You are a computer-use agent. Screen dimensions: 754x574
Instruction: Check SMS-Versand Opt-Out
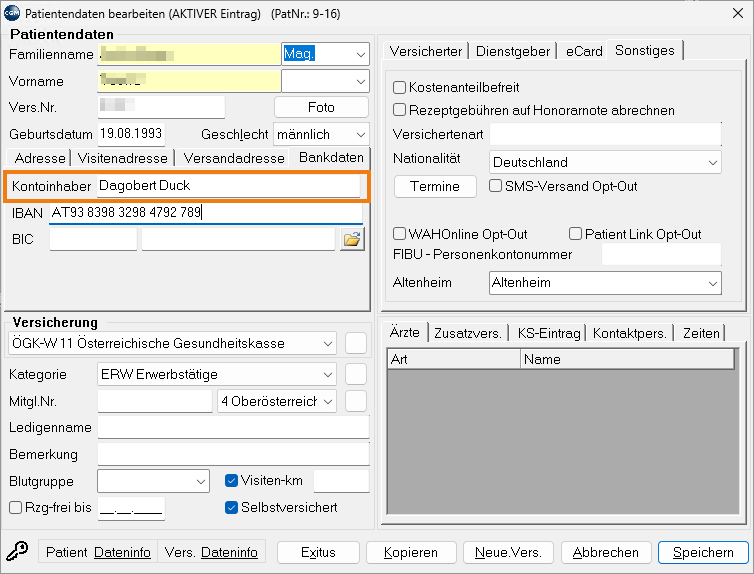(495, 186)
